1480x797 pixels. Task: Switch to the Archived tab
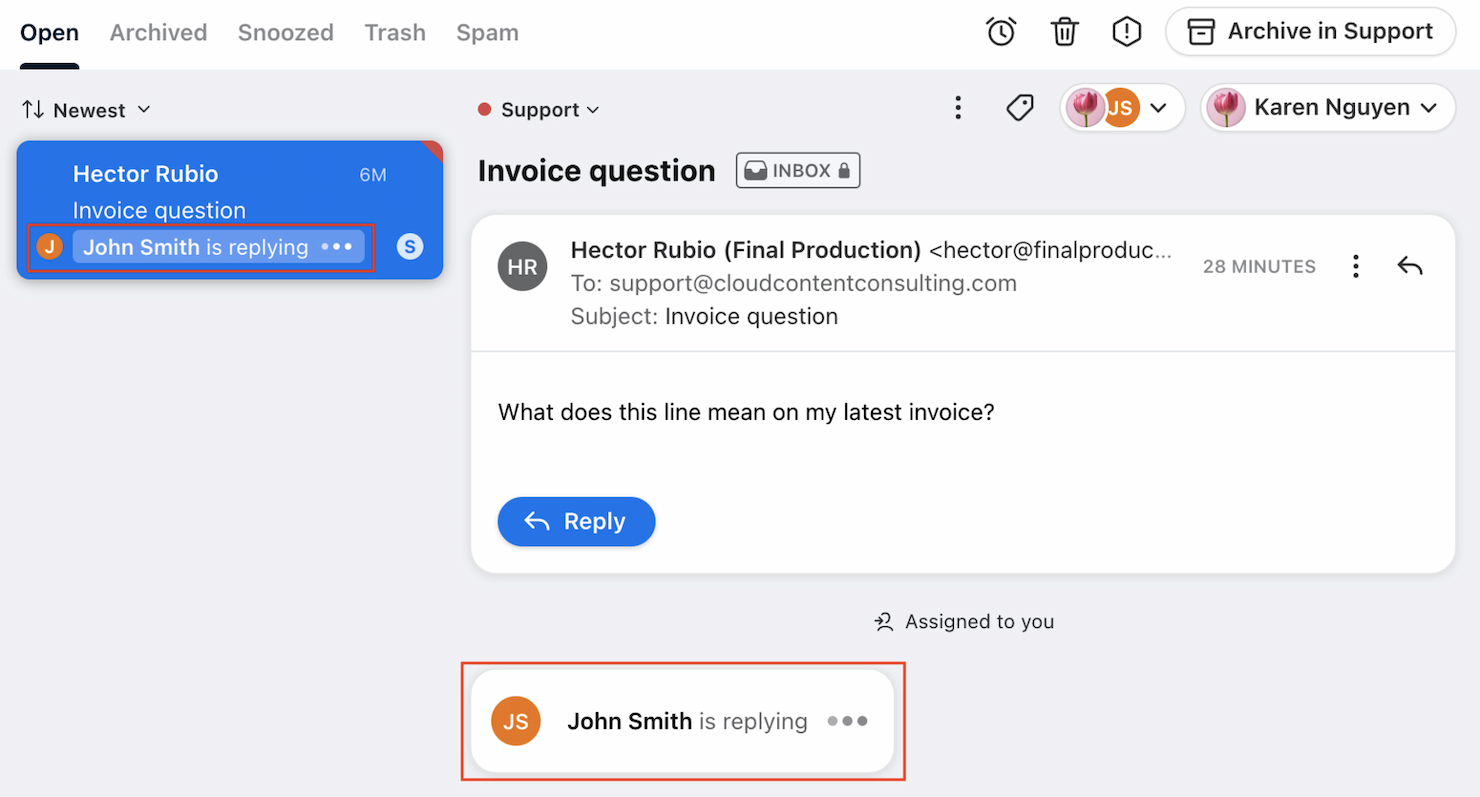(x=158, y=32)
